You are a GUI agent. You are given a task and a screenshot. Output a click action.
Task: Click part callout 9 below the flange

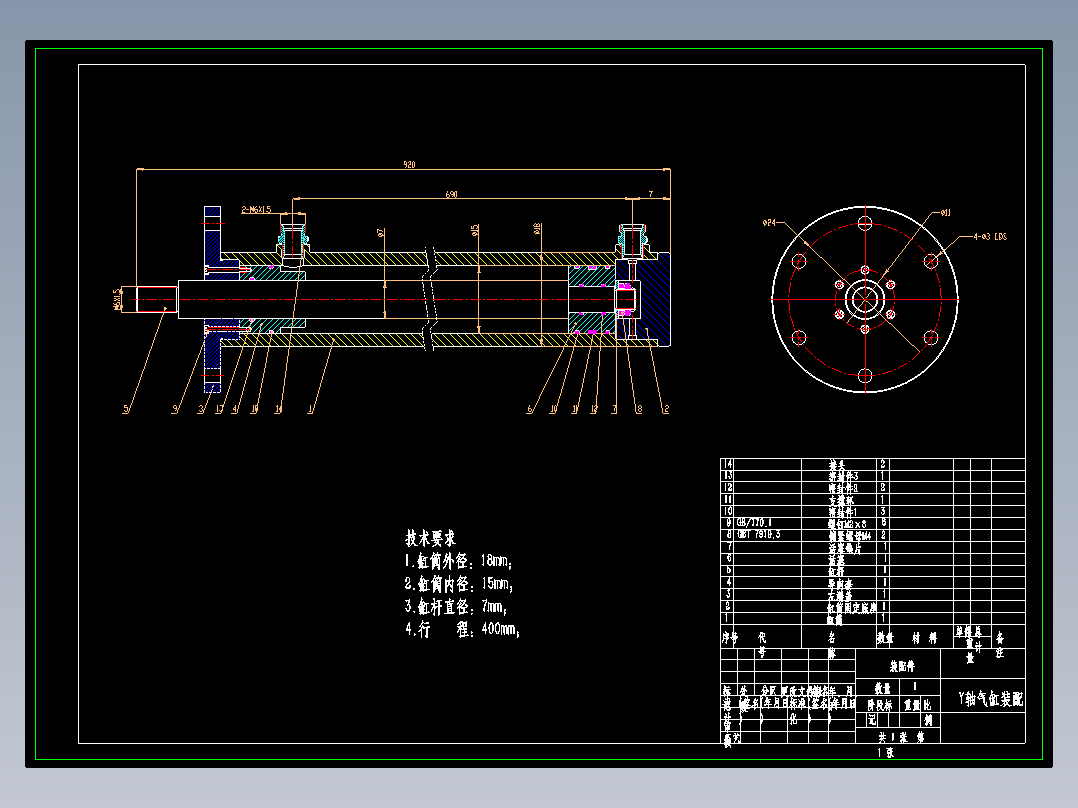(175, 409)
